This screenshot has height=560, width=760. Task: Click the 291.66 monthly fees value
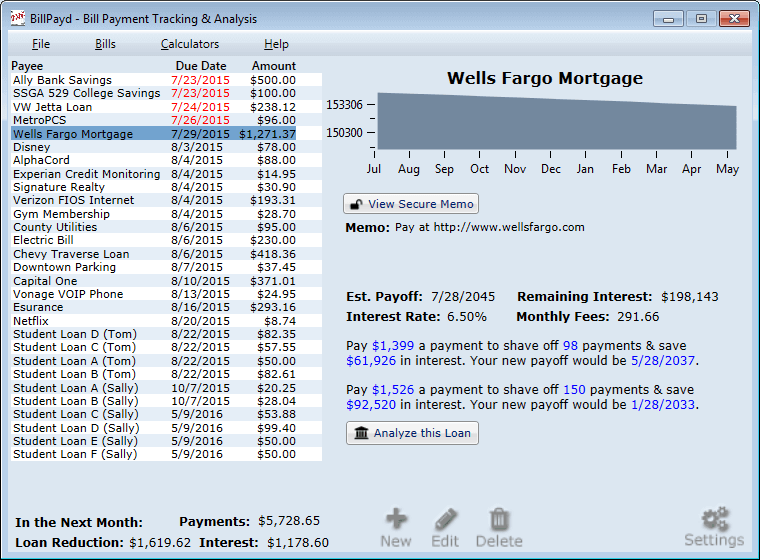(x=638, y=317)
